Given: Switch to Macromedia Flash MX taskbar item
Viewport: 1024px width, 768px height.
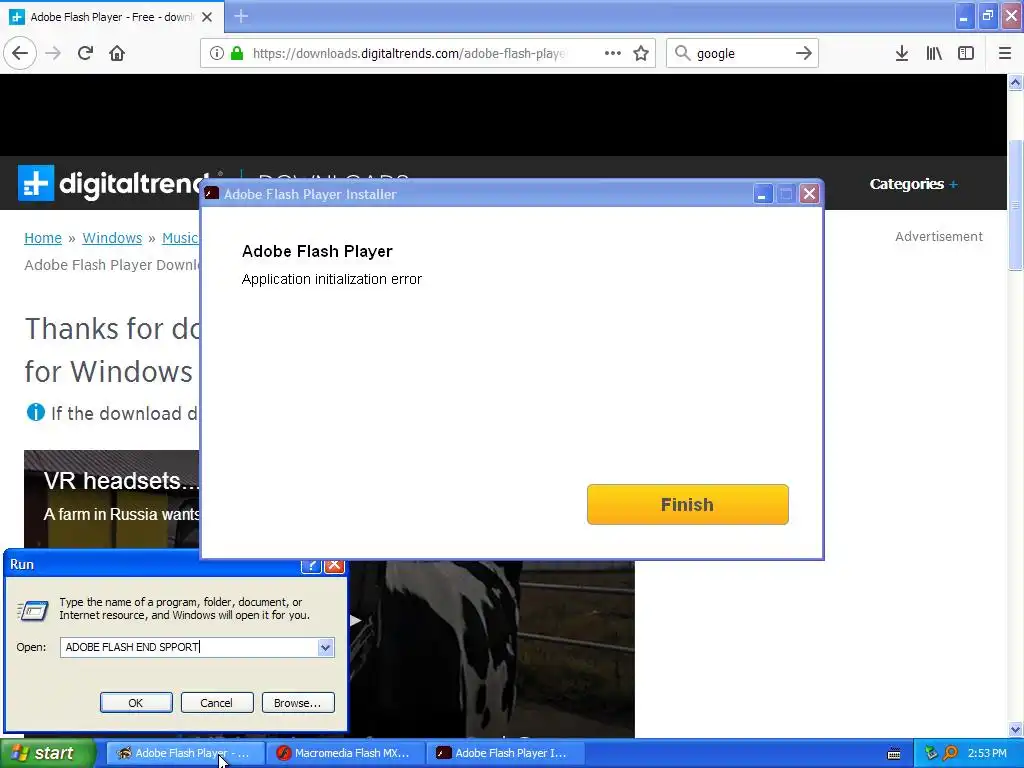Looking at the screenshot, I should click(345, 753).
